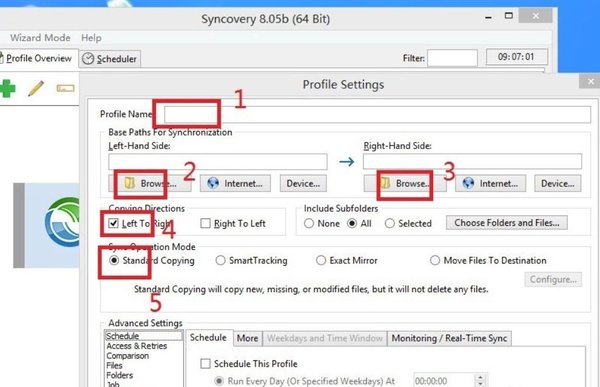Enable Schedule This Profile checkbox
600x387 pixels.
pyautogui.click(x=205, y=364)
